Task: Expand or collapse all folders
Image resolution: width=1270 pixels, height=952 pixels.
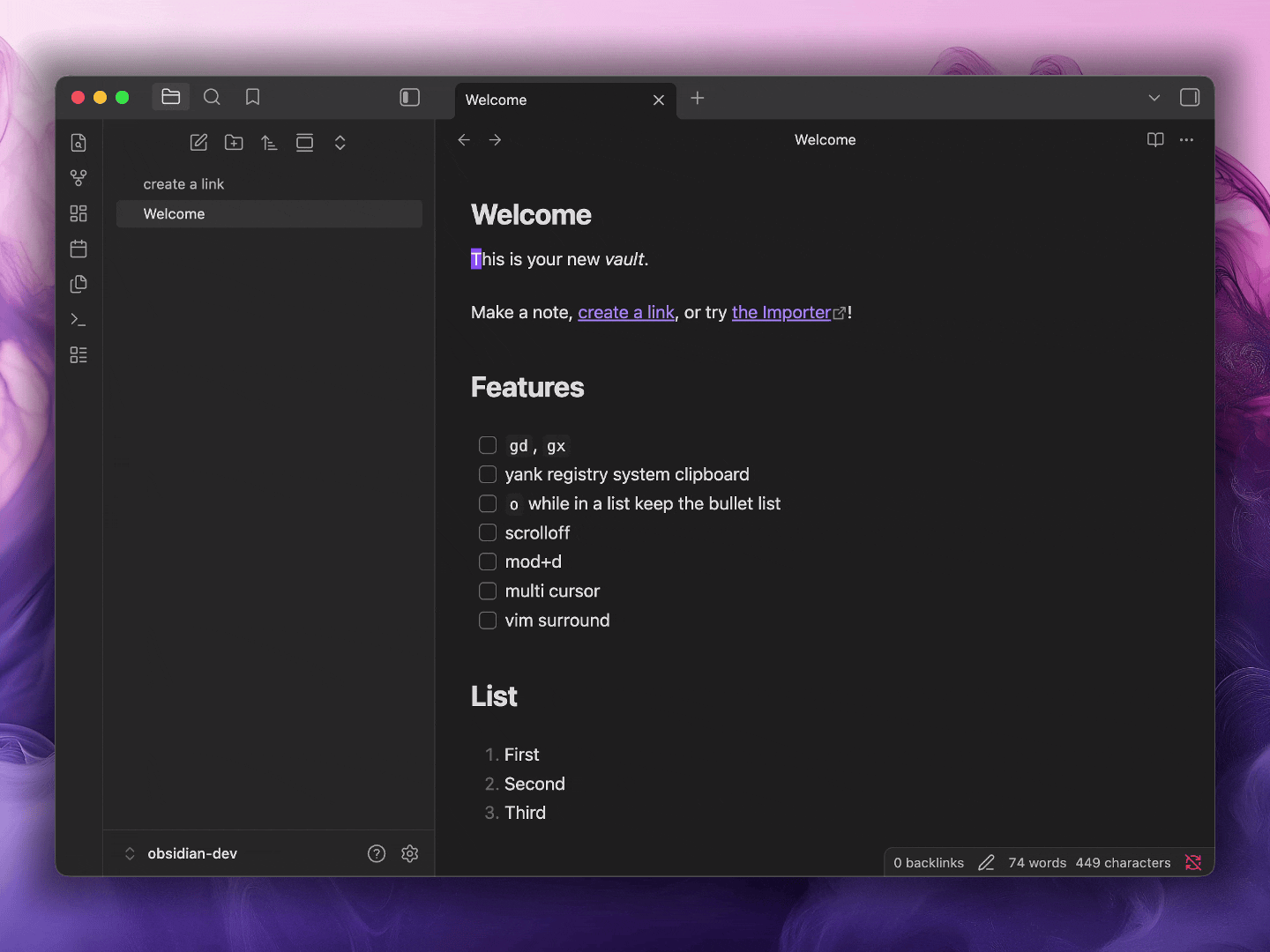Action: coord(340,143)
